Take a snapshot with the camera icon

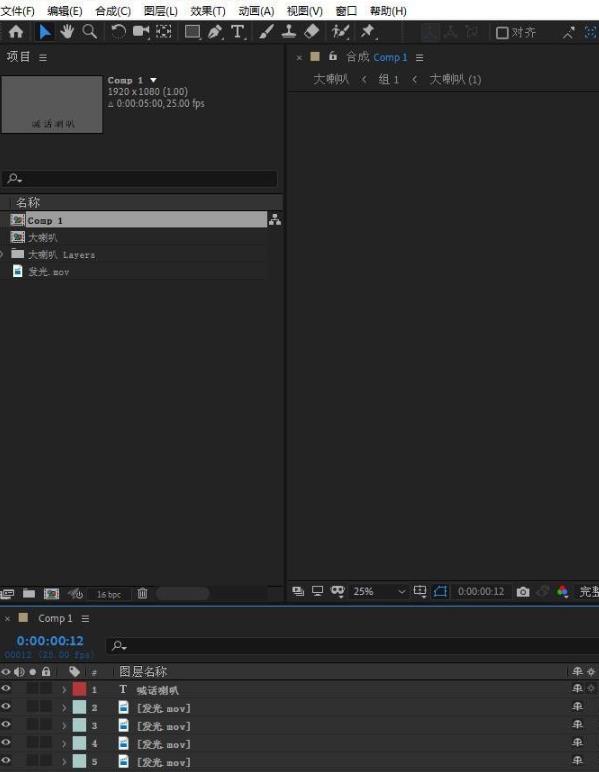click(523, 591)
